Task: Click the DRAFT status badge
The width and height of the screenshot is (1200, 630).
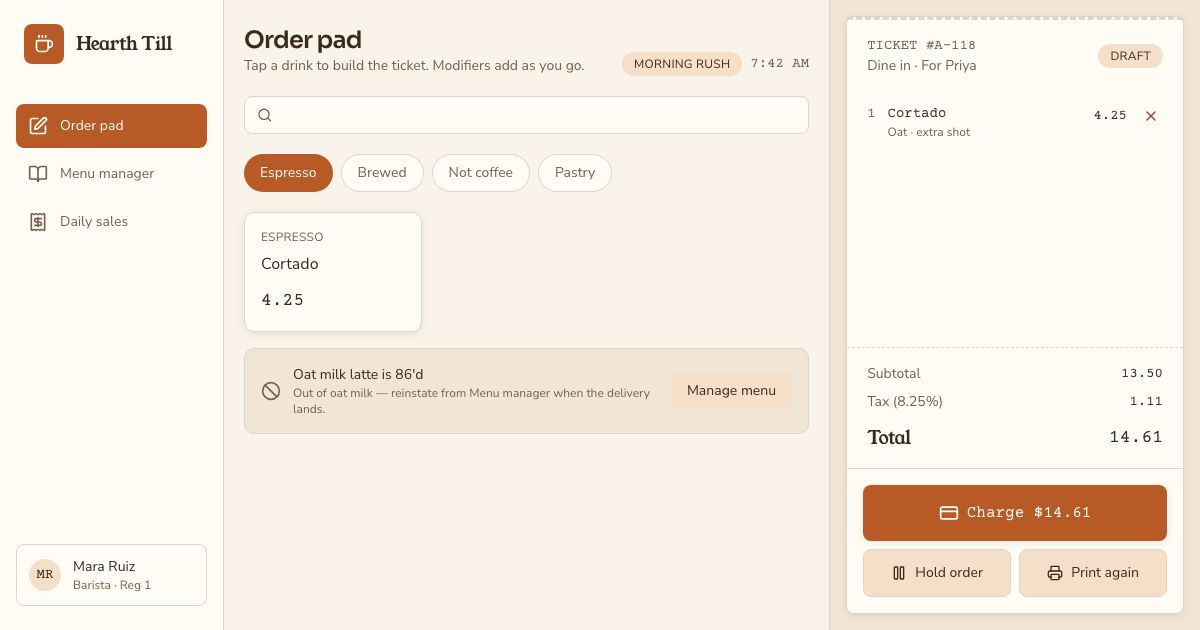Action: (1130, 56)
